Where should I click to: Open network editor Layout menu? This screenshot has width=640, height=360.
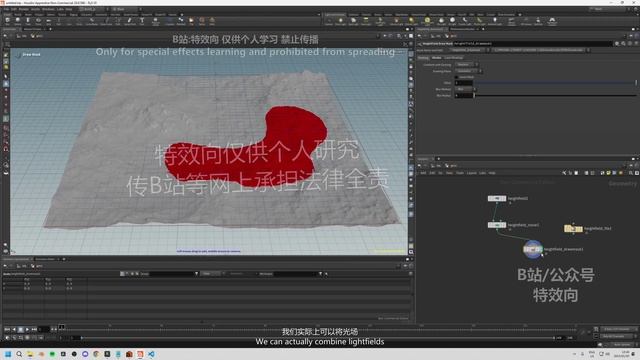pos(471,173)
